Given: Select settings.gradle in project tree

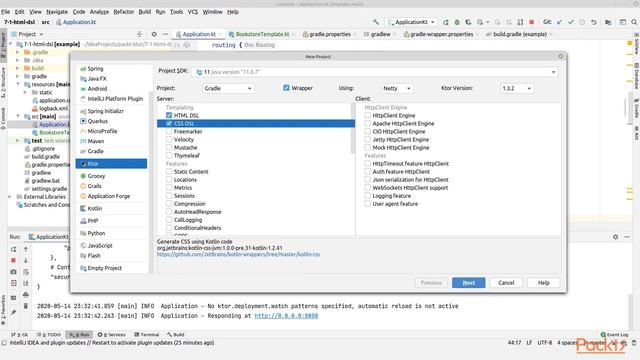Looking at the screenshot, I should point(46,189).
